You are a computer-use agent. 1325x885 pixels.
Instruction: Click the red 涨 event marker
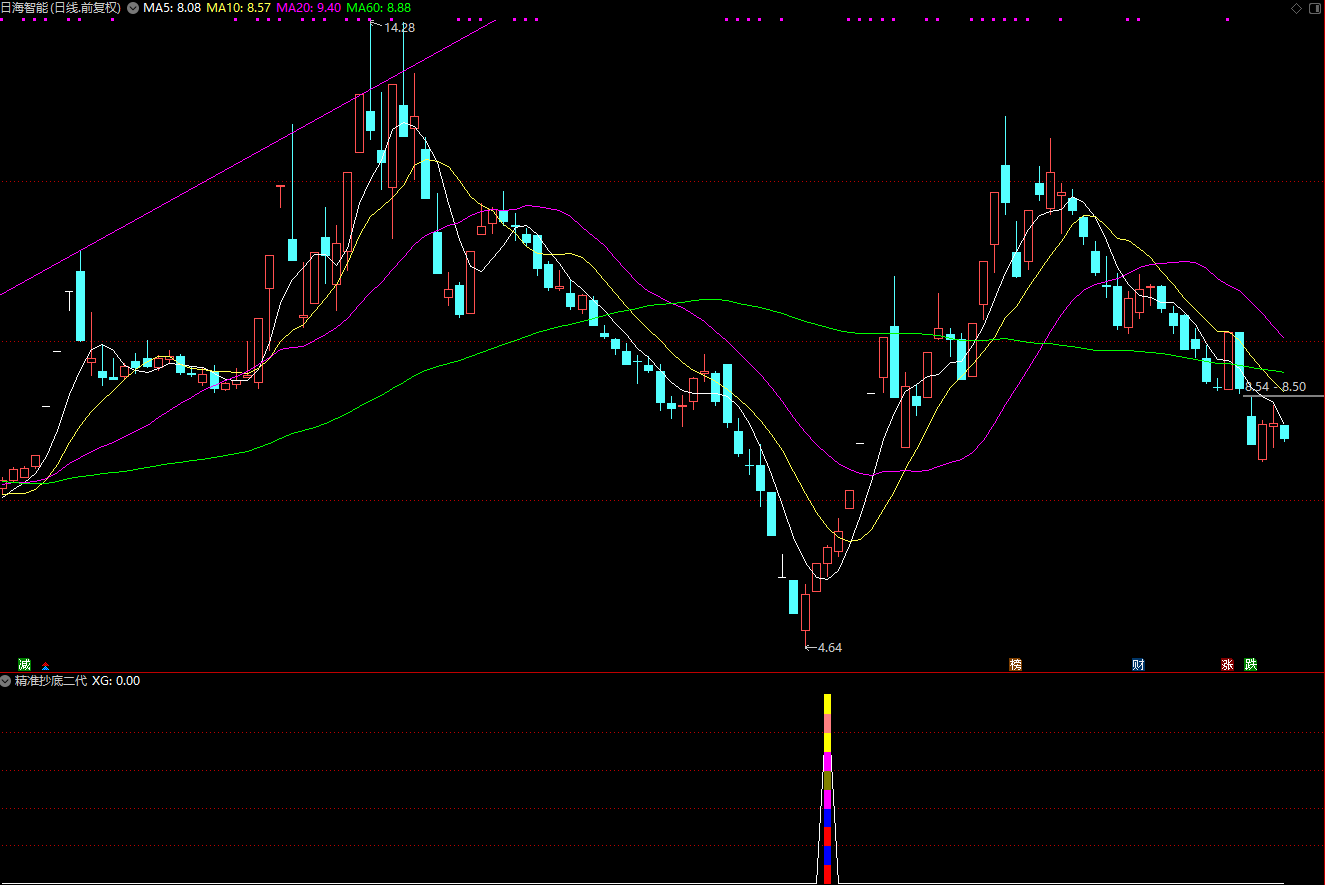1227,665
